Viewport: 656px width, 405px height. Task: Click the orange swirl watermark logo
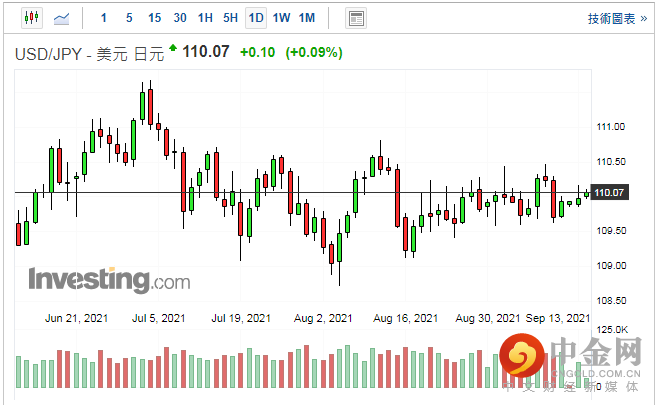coord(520,355)
